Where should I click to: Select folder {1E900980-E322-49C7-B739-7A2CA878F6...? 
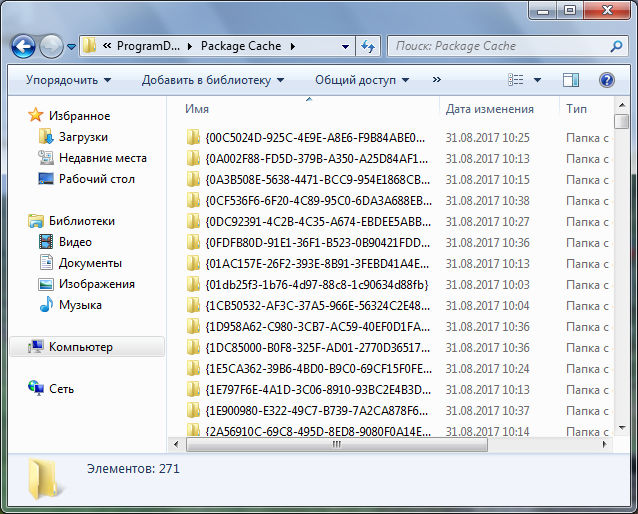(x=317, y=411)
